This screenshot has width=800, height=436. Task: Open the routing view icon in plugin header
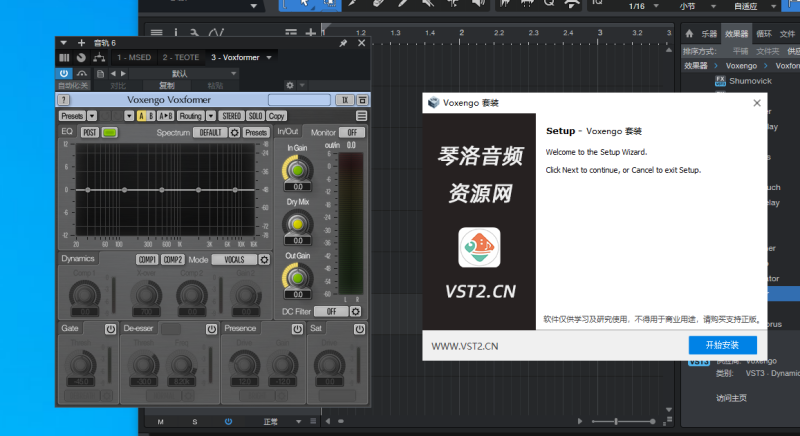pos(99,58)
